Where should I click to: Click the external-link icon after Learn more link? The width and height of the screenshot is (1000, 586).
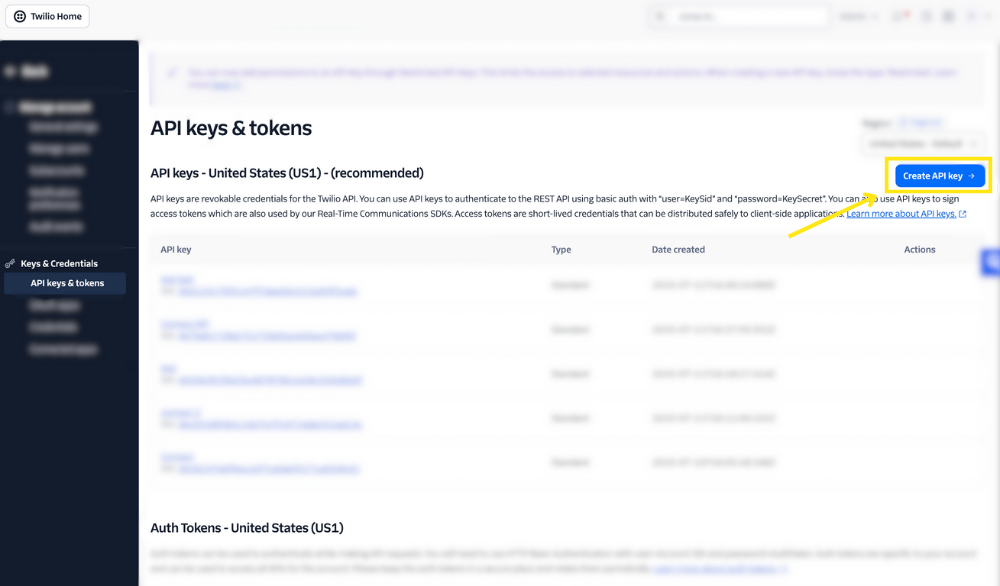pos(962,214)
